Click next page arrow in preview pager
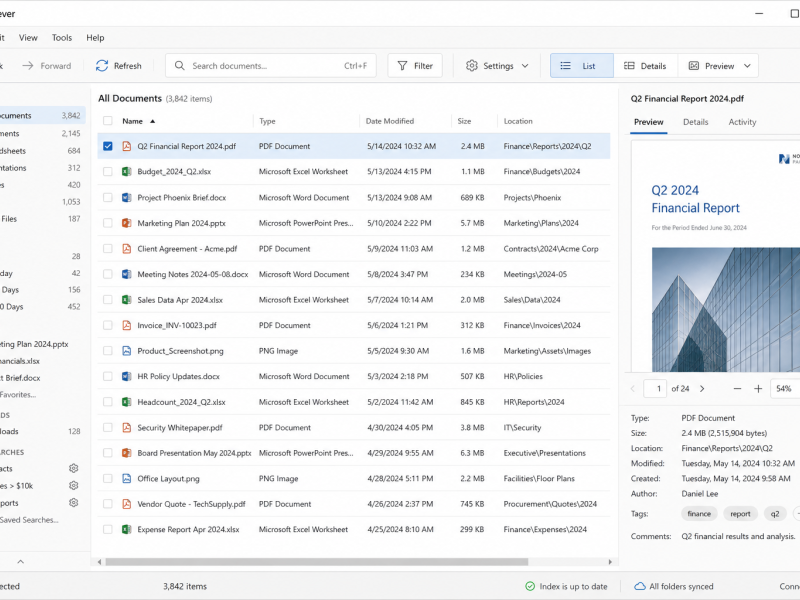The image size is (800, 600). [702, 389]
